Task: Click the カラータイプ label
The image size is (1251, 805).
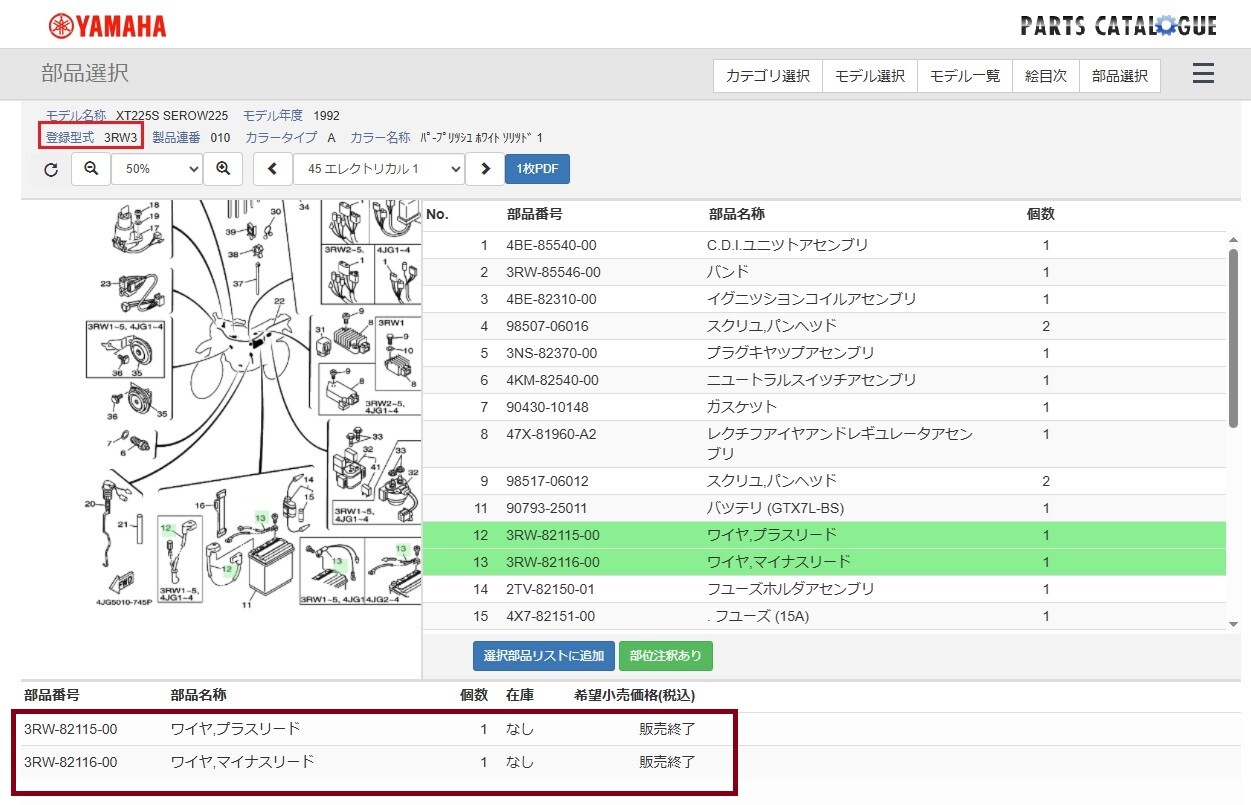Action: click(x=281, y=137)
